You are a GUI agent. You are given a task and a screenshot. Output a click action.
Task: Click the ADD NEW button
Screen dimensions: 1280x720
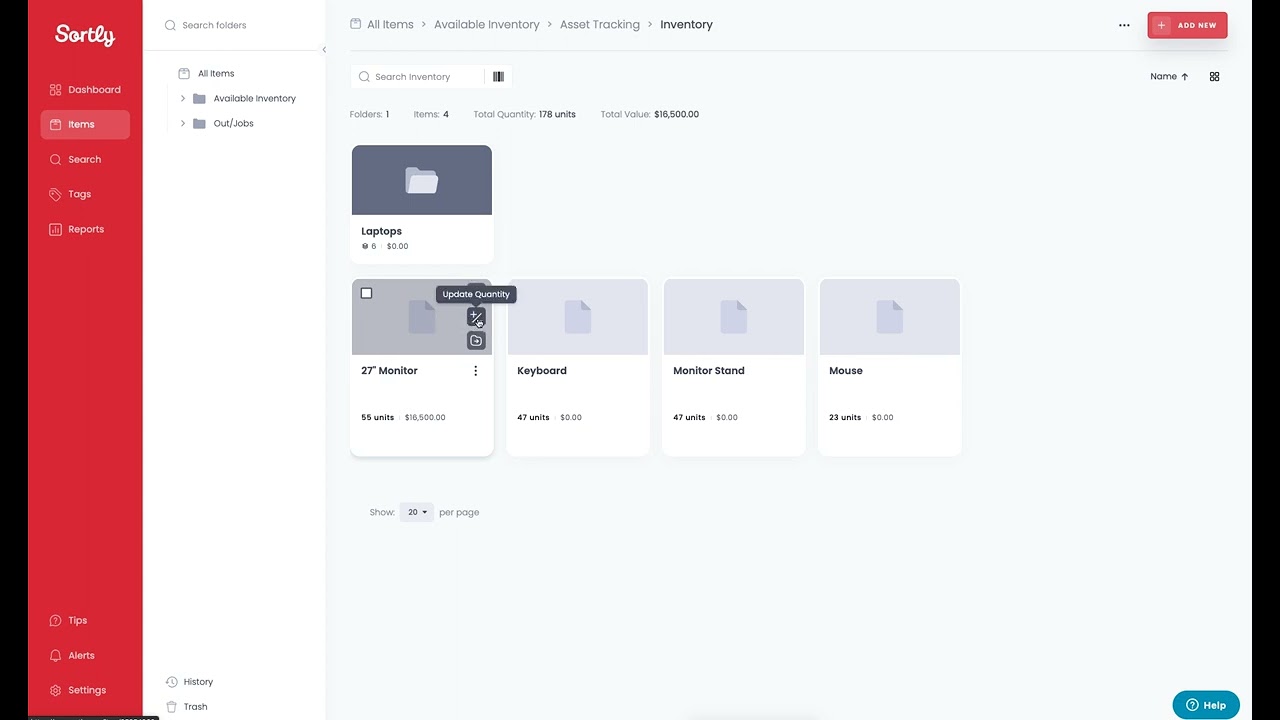click(x=1187, y=25)
